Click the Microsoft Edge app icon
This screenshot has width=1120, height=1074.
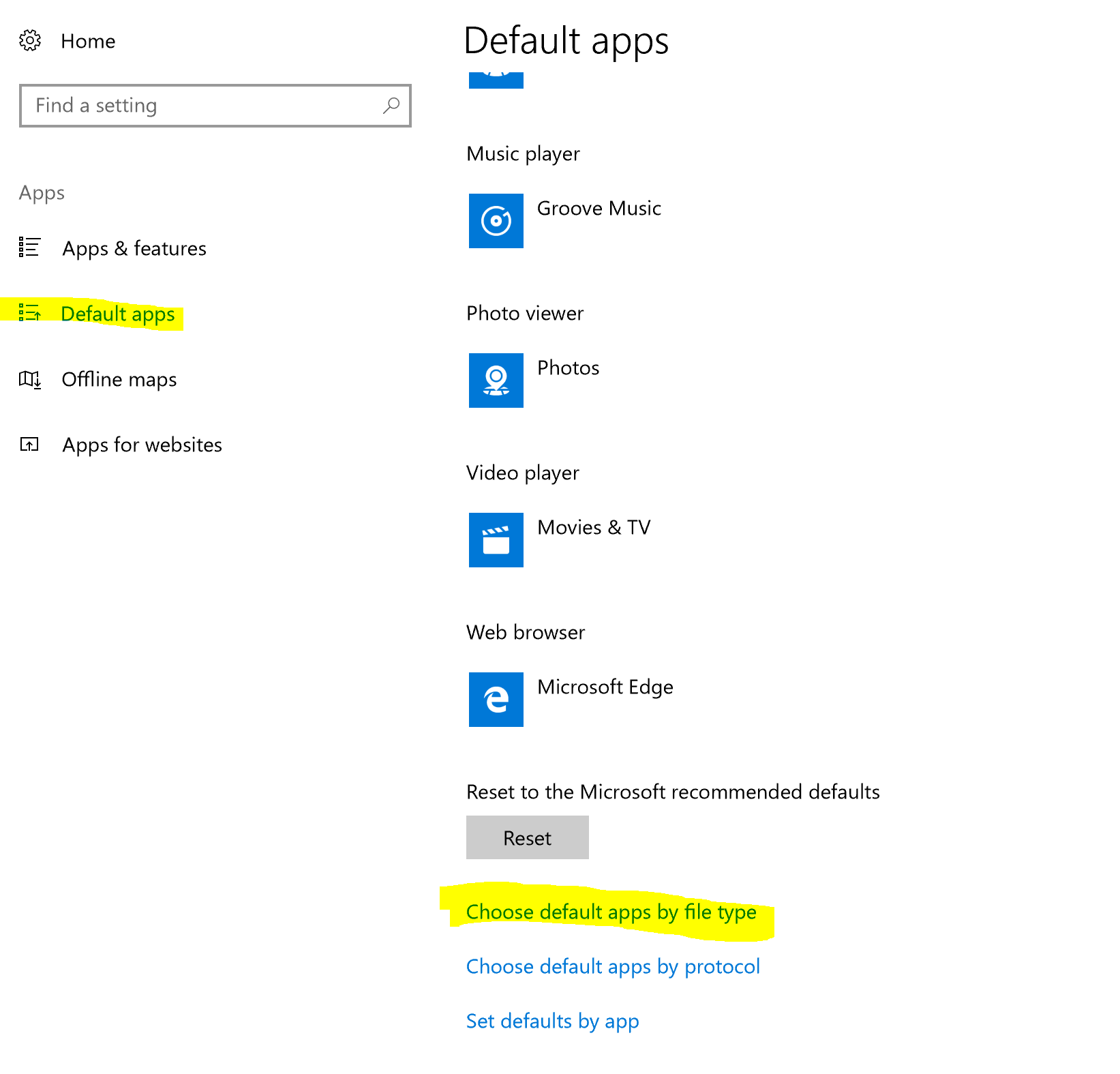(496, 700)
